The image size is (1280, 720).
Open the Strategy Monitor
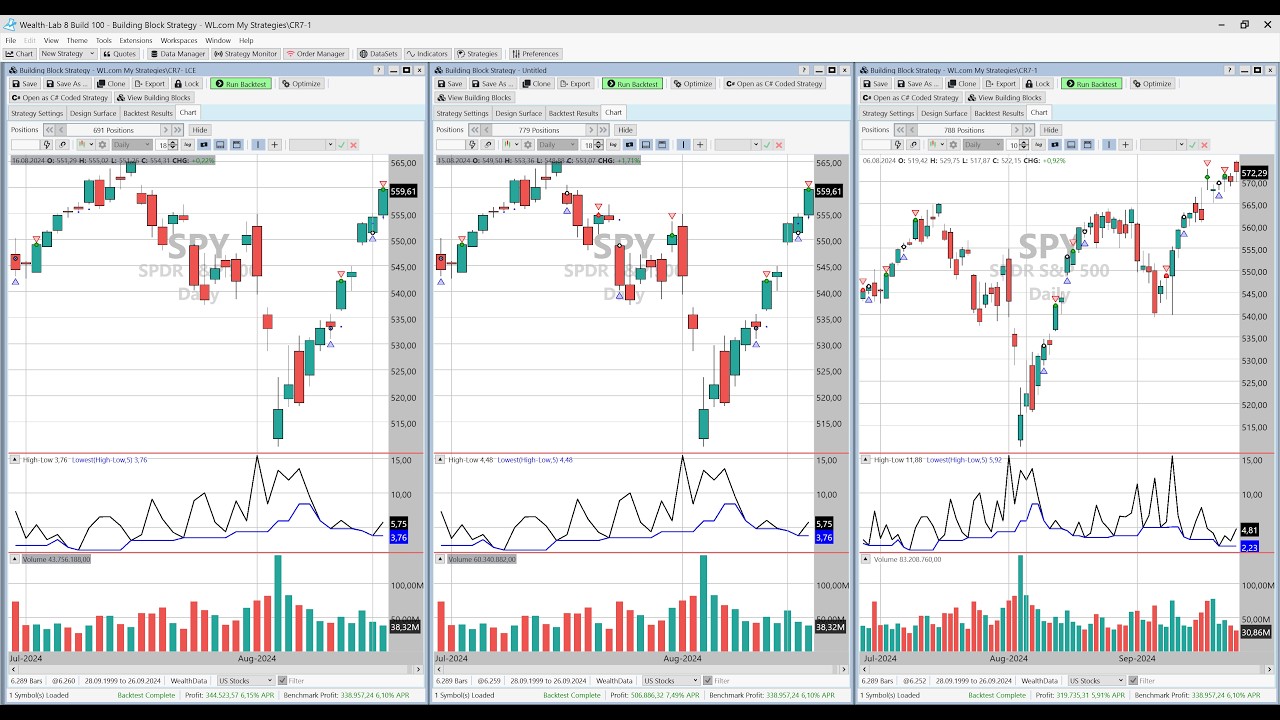pos(245,54)
